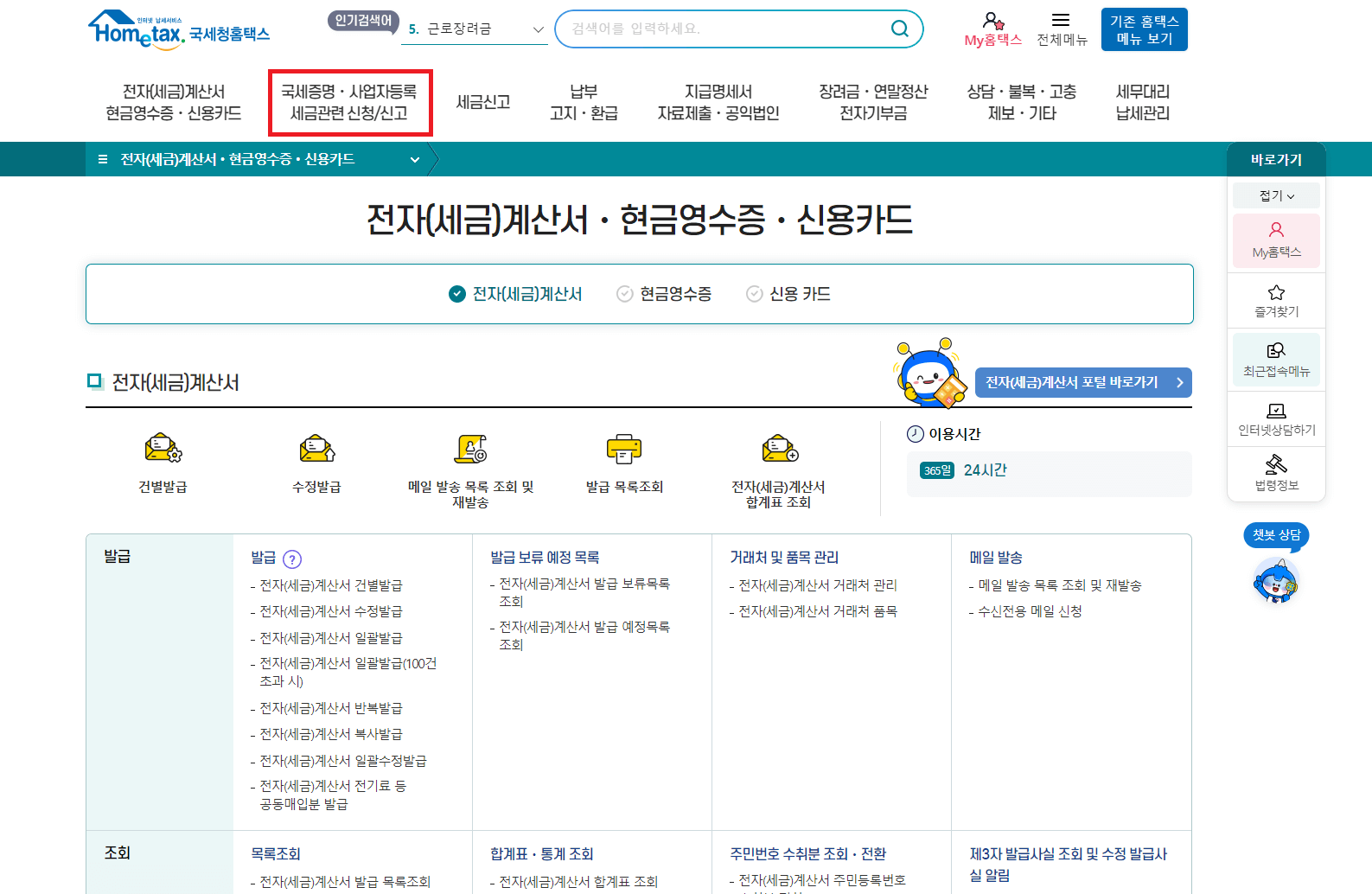1372x894 pixels.
Task: Click the 발급 보류 예정 목록 heading
Action: coord(545,558)
